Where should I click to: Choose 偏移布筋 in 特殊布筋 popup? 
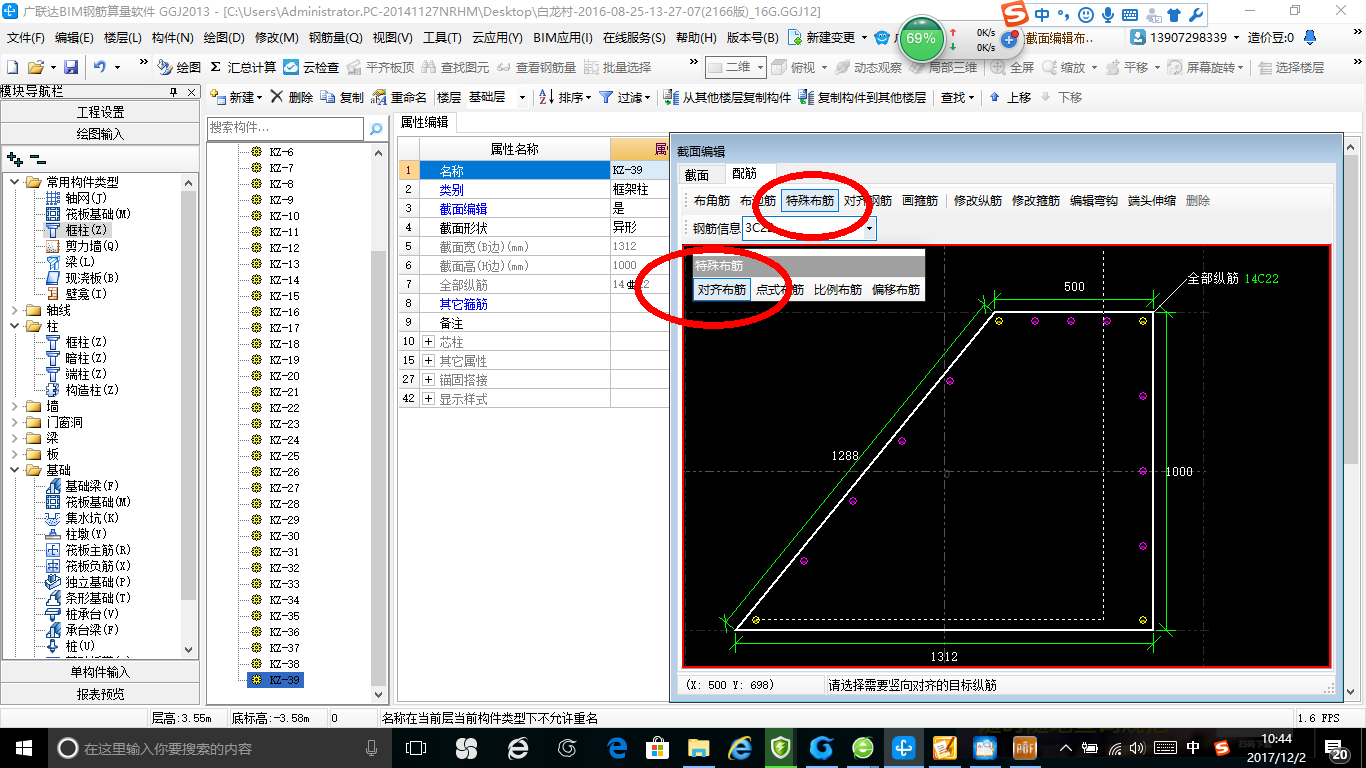896,290
